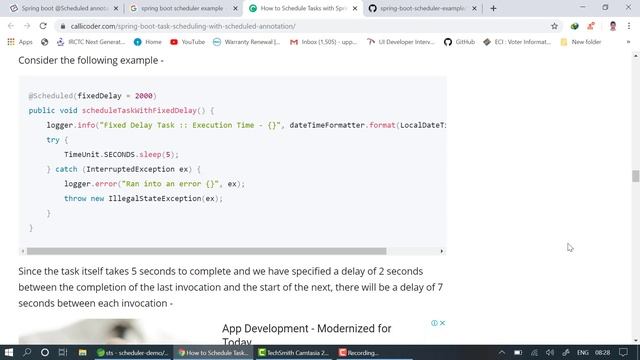The height and width of the screenshot is (360, 640).
Task: Open the globe bookmark icon
Action: tap(44, 42)
